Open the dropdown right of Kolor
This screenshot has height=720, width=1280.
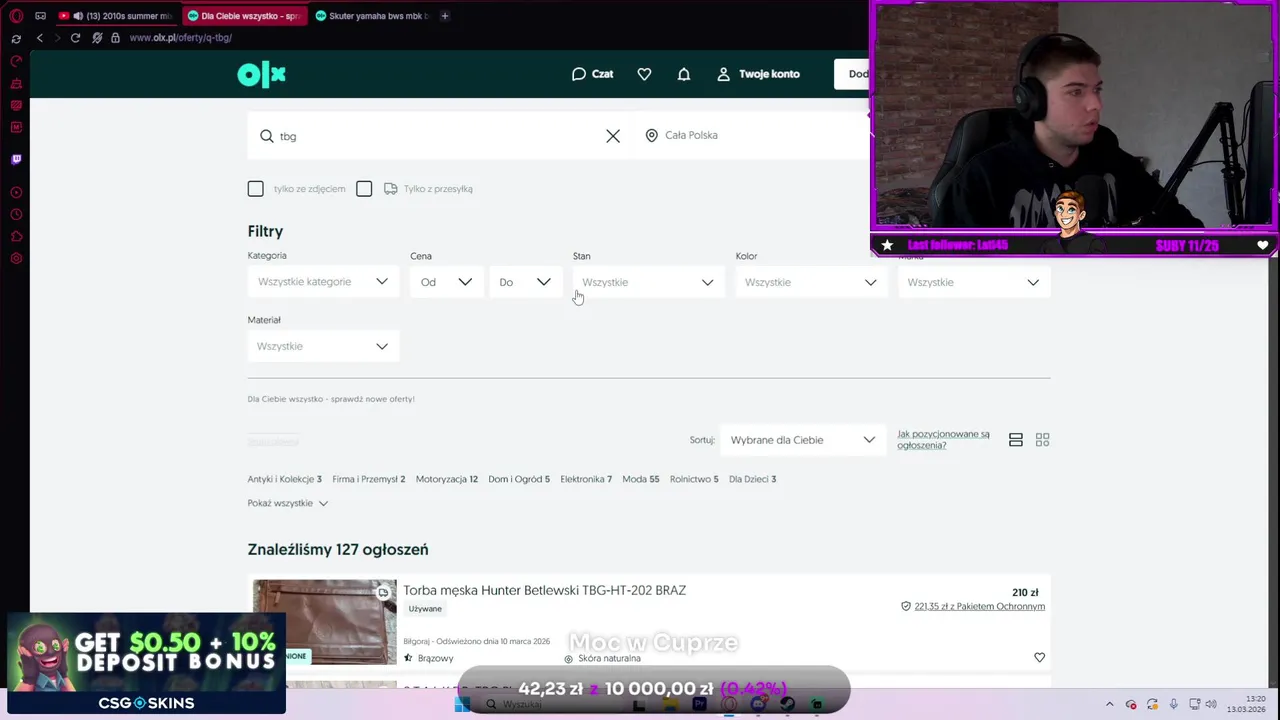point(974,282)
